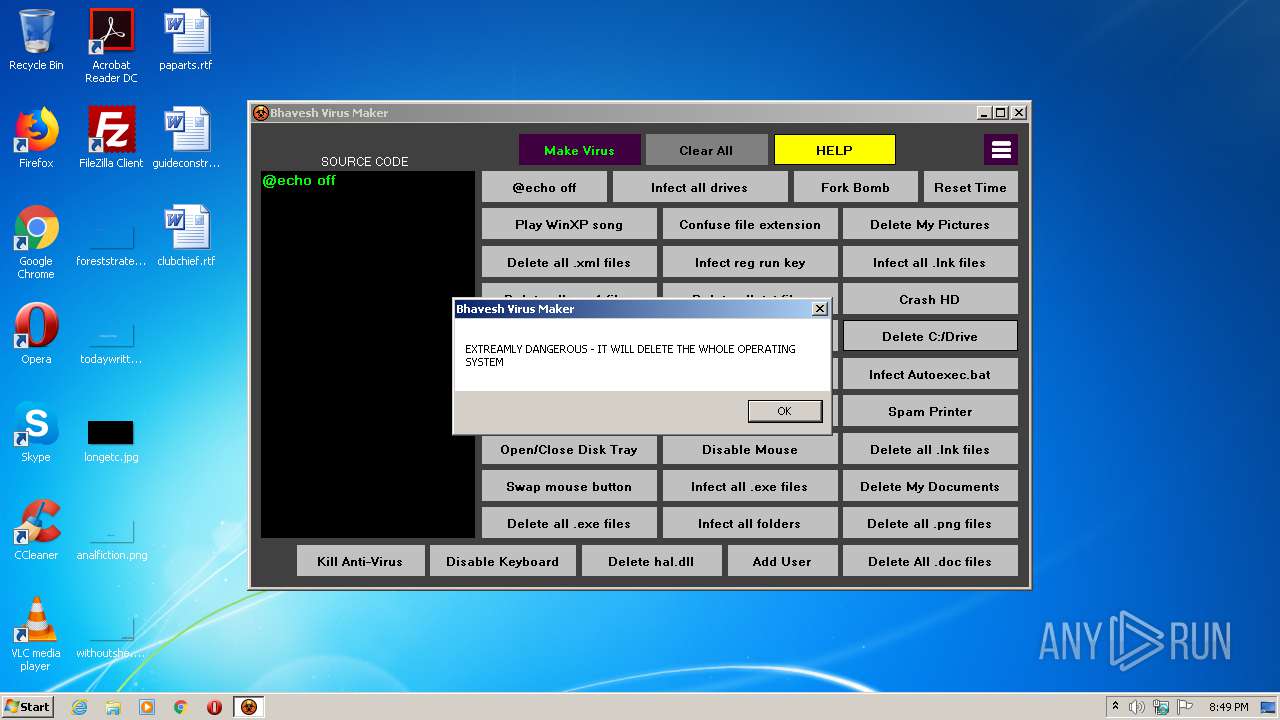Select the VLC media player desktop icon

(x=36, y=634)
